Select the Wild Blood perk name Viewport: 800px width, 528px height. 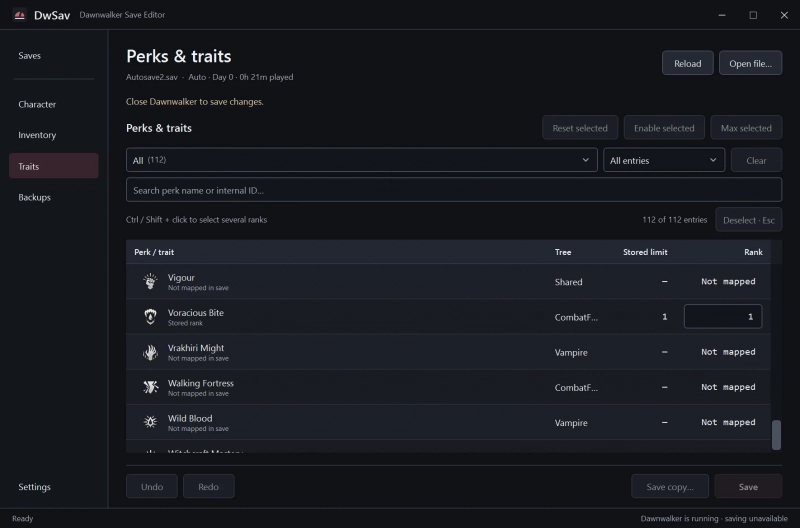coord(190,418)
